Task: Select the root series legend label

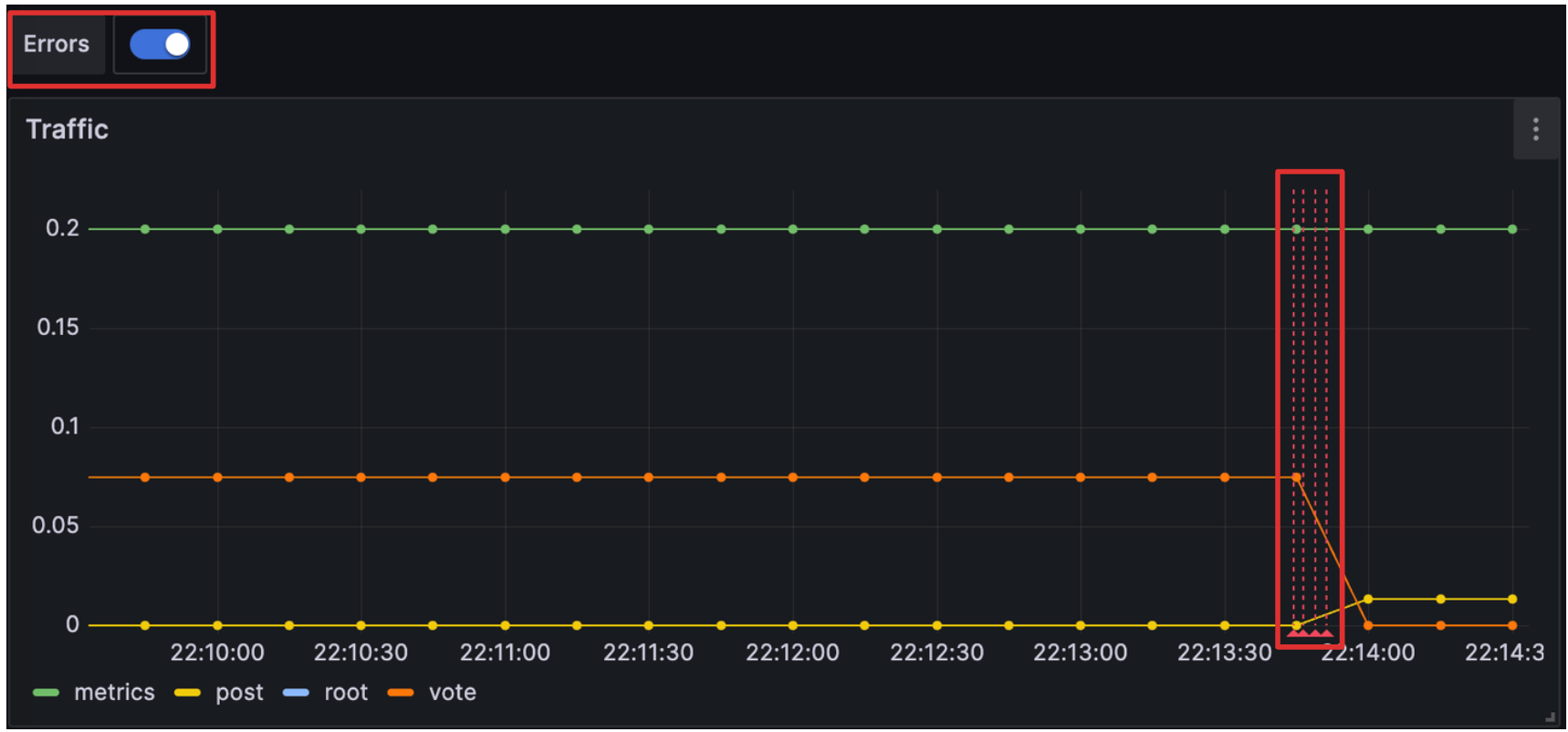Action: (x=346, y=693)
